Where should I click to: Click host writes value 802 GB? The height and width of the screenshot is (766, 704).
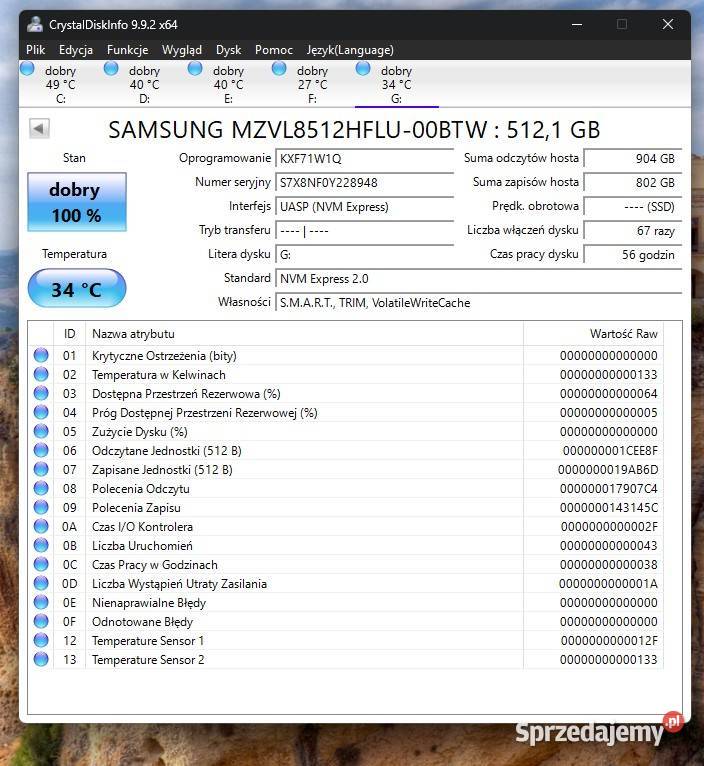633,182
